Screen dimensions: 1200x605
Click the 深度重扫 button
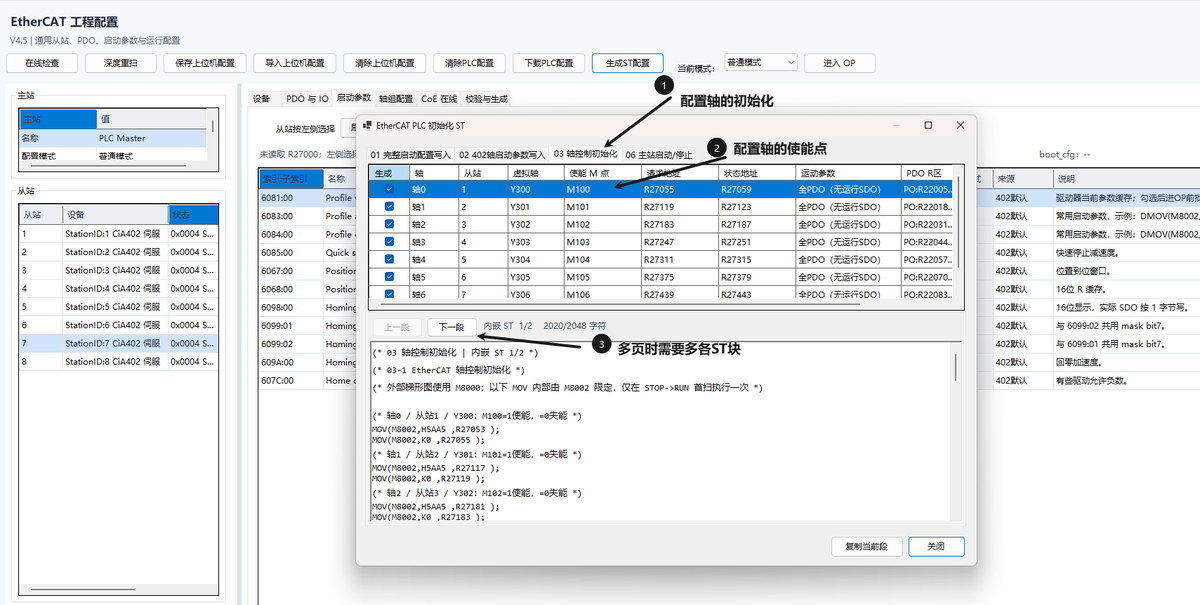(120, 63)
